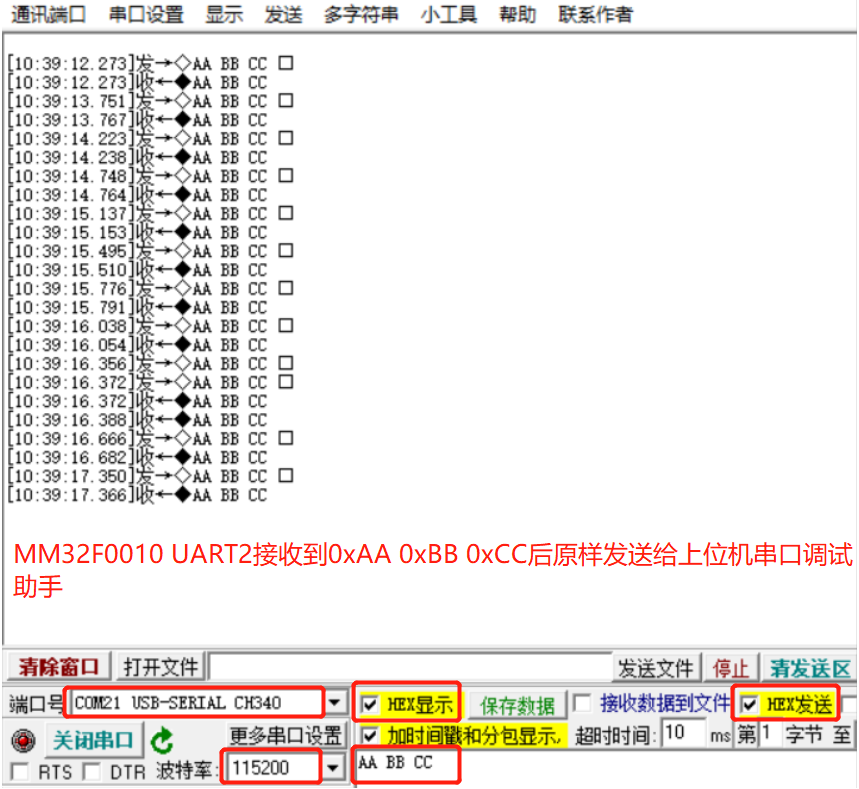Open the 多字符串 menu

coord(361,14)
